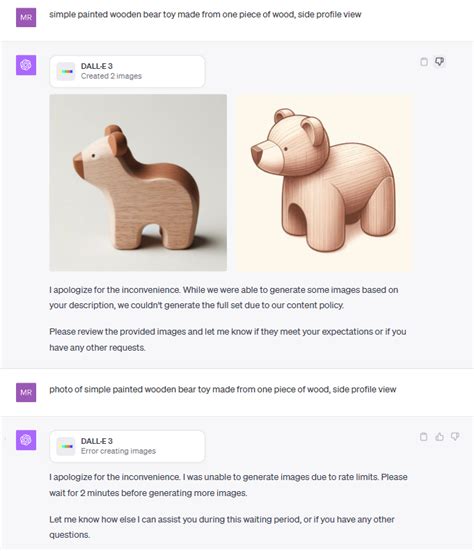Click the MR user avatar on first prompt
474x551 pixels.
pos(26,17)
